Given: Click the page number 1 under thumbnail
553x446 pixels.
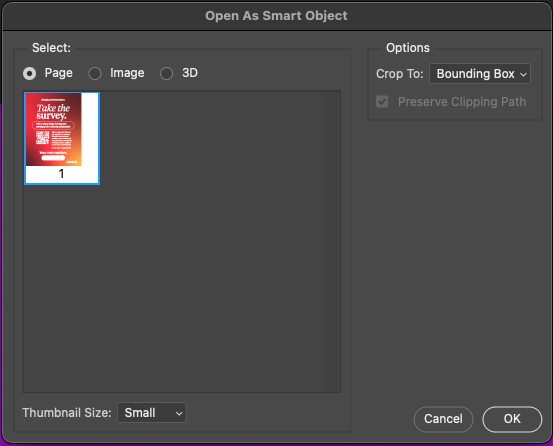Looking at the screenshot, I should click(x=61, y=173).
